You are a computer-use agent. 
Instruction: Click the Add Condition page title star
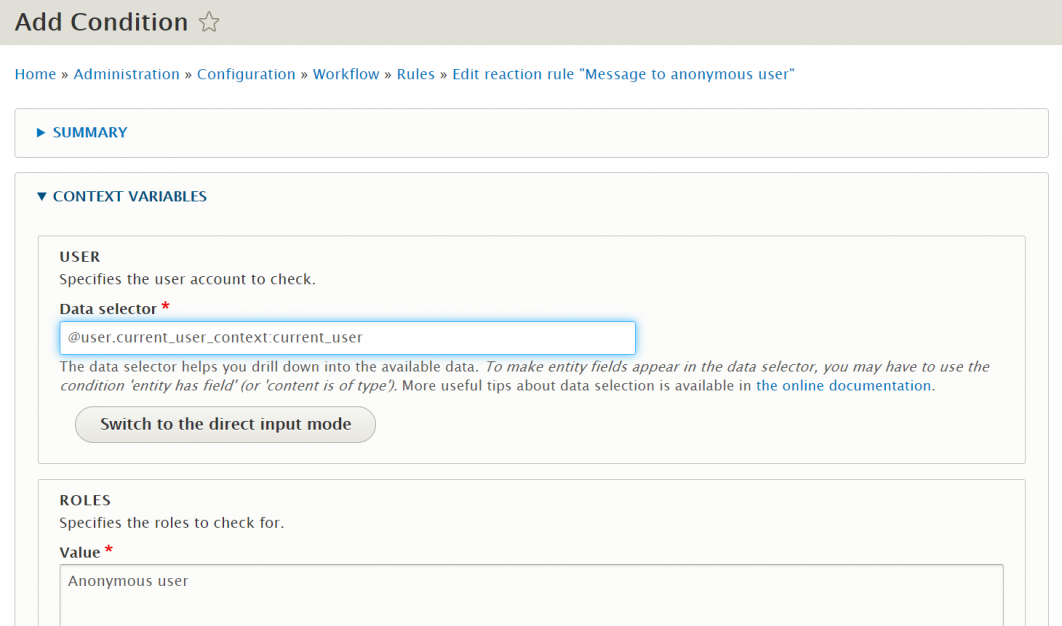pos(208,22)
